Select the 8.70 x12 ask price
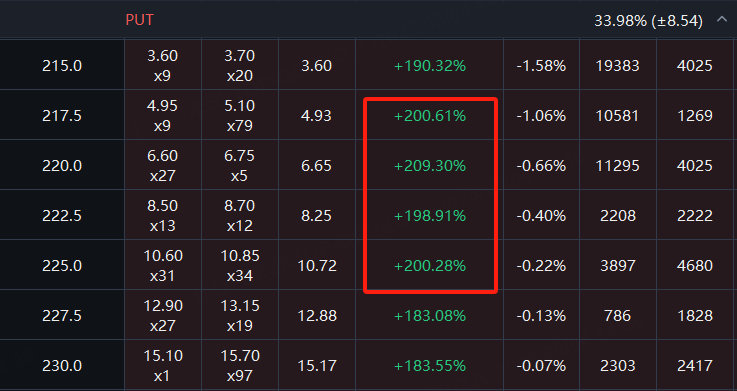 [x=239, y=216]
